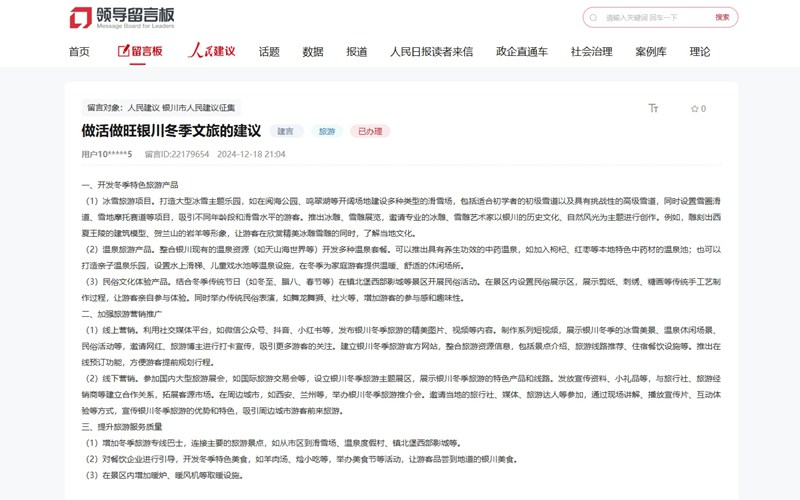Click the star favorite icon
The width and height of the screenshot is (800, 500).
click(x=692, y=109)
